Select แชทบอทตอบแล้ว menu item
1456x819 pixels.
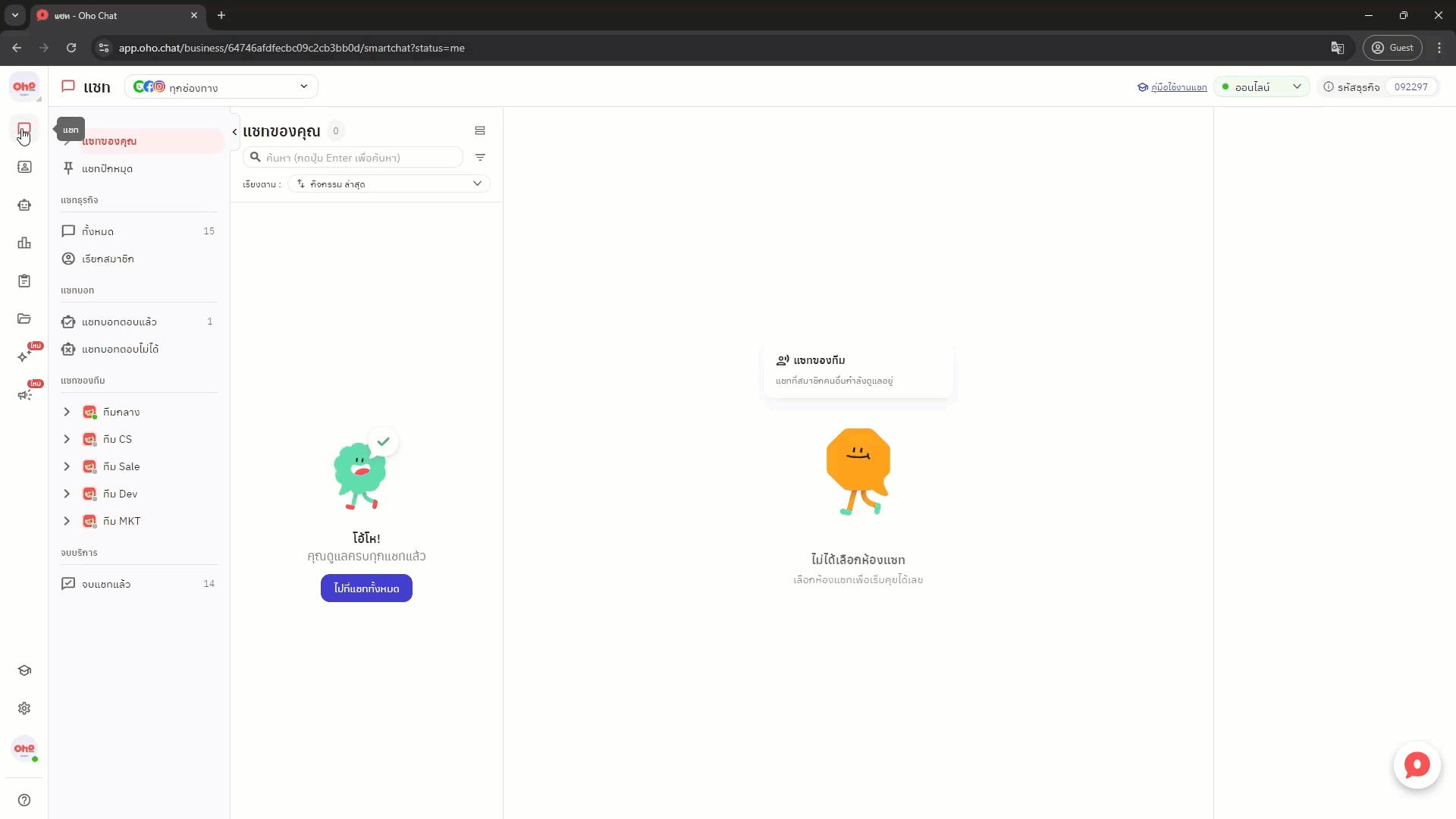[x=140, y=322]
